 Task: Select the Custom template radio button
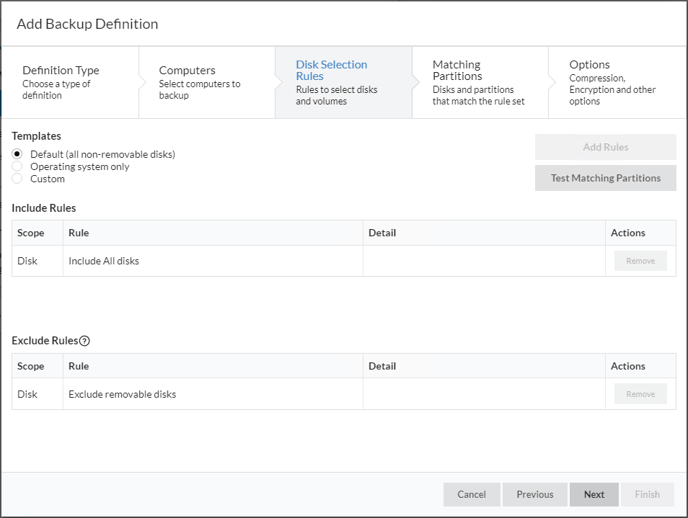17,179
